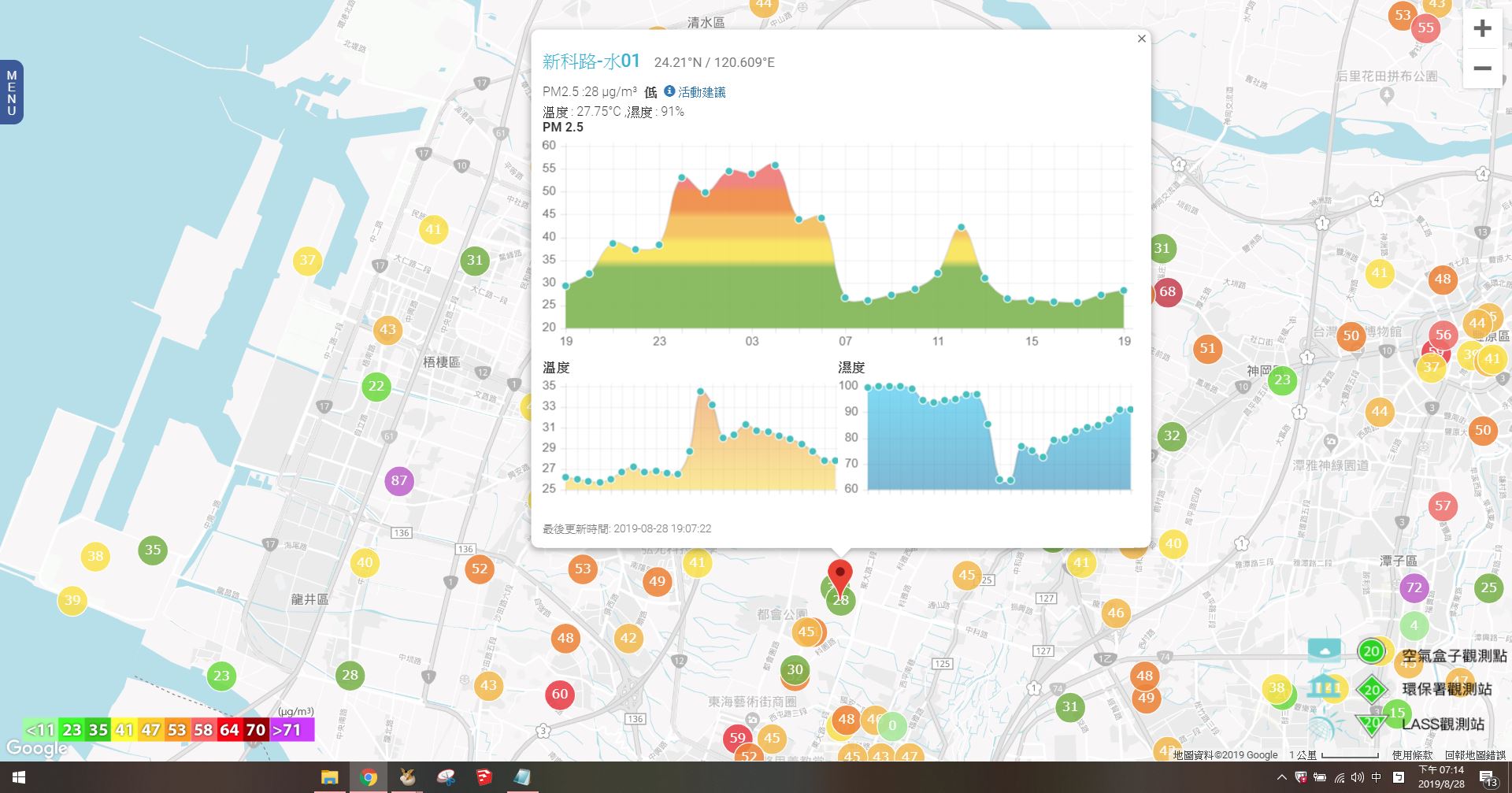Viewport: 1512px width, 793px height.
Task: Click the 58 pink scale swatch
Action: coord(203,730)
